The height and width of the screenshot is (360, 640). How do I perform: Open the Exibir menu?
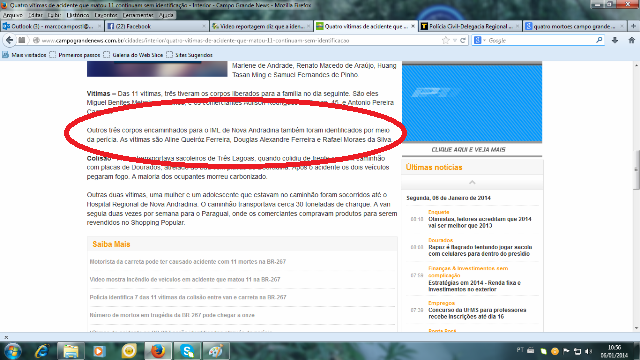click(x=54, y=15)
